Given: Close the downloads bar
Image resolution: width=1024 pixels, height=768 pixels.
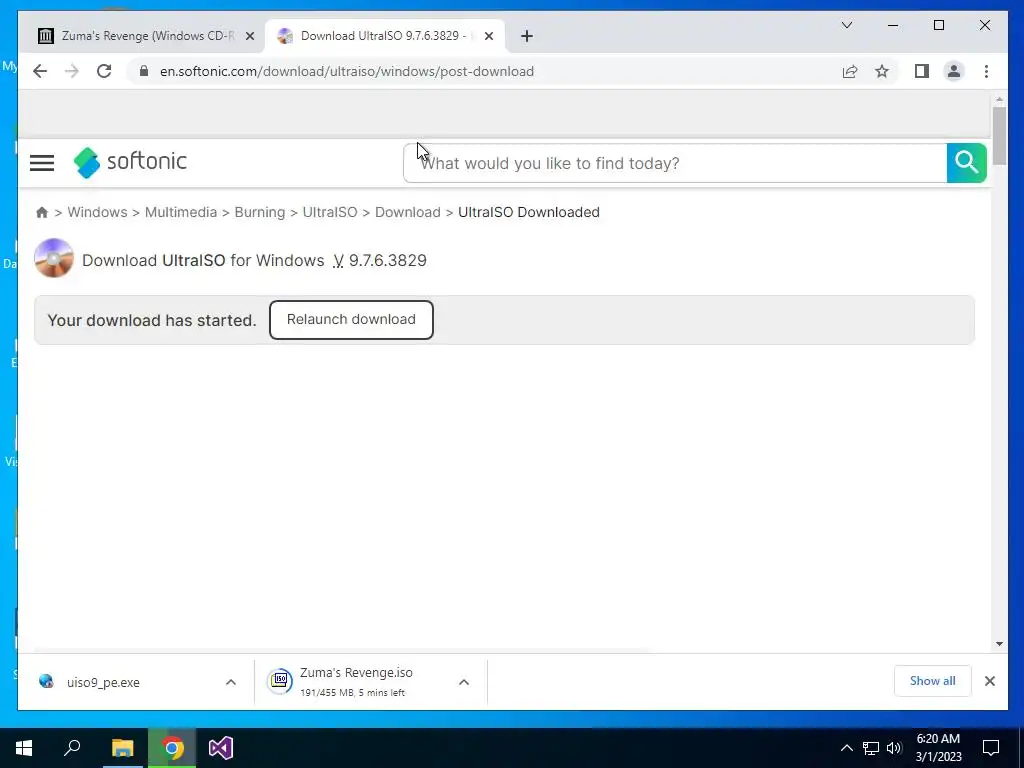Looking at the screenshot, I should click(989, 680).
